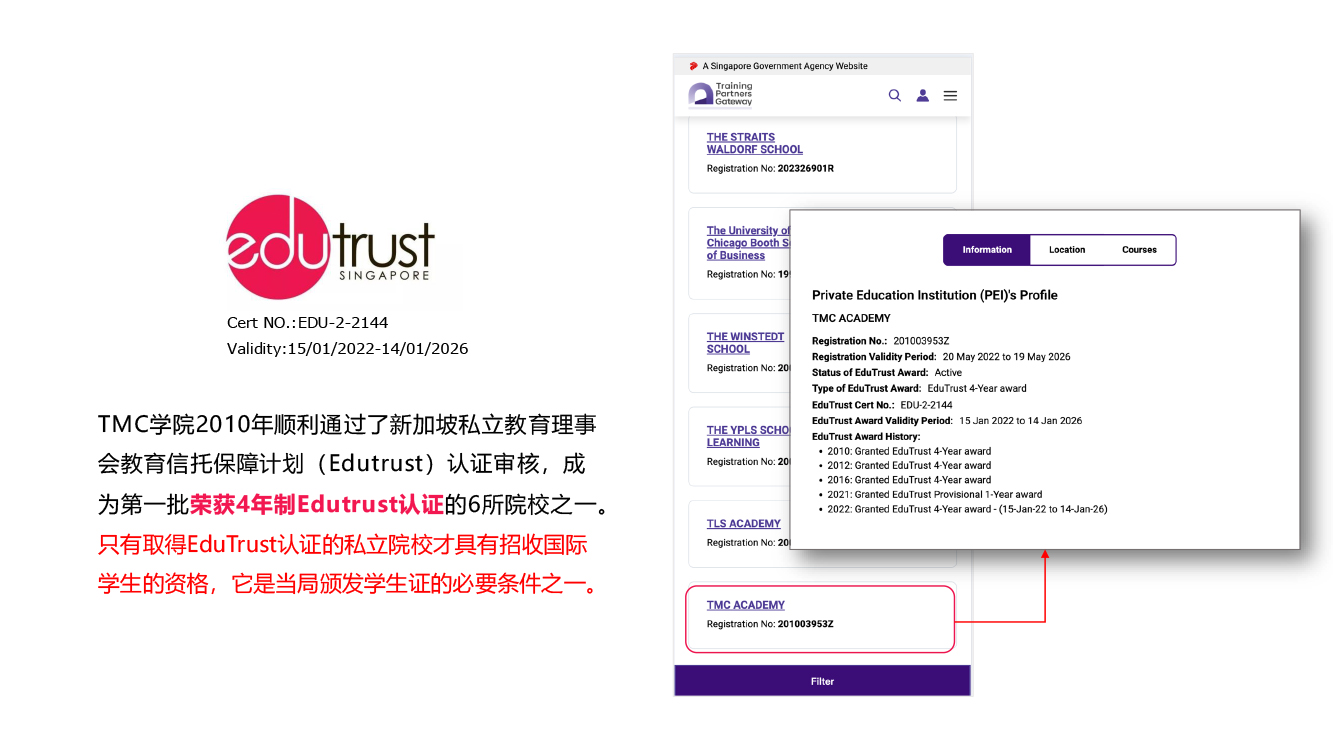Click registration number 201003953Z in list
Viewport: 1333px width, 750px height.
click(806, 624)
